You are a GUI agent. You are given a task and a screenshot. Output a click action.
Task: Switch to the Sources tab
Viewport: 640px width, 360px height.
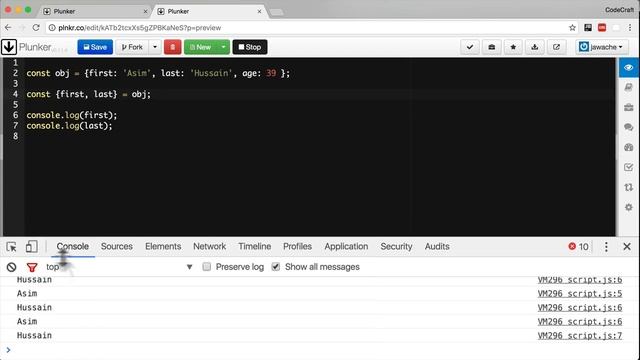click(x=117, y=247)
